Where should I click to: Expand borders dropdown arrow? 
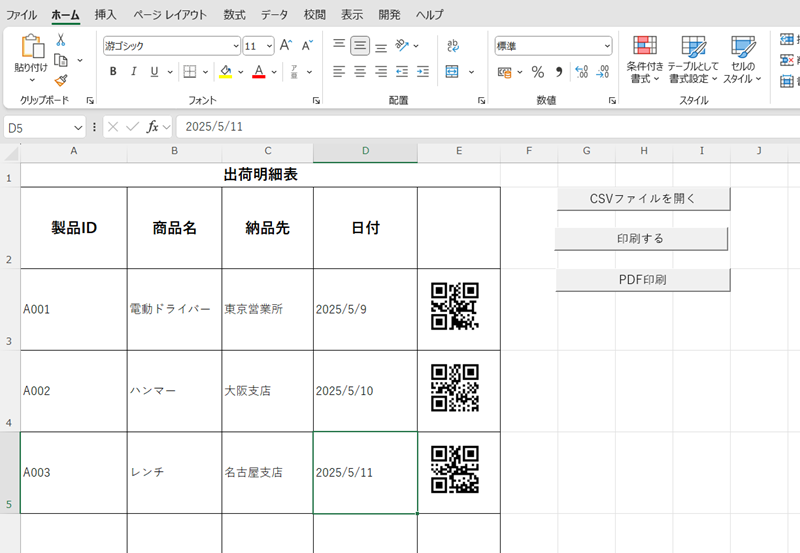205,72
